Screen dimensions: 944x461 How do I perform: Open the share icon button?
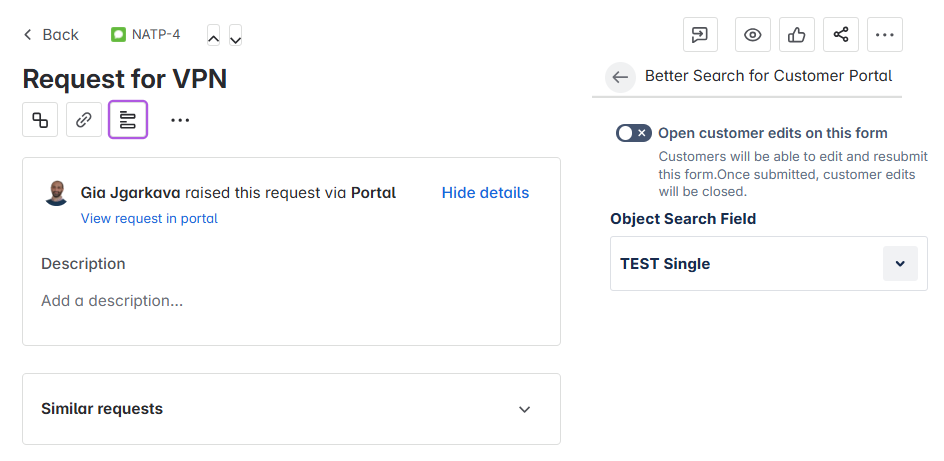(x=841, y=35)
